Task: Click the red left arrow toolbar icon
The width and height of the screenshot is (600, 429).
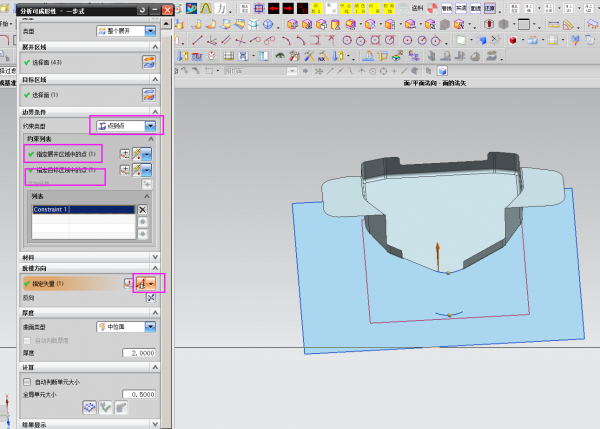Action: coord(274,8)
